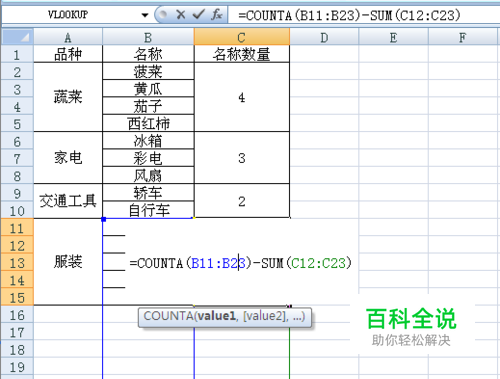The image size is (500, 379).
Task: Select column C header
Action: (x=242, y=37)
